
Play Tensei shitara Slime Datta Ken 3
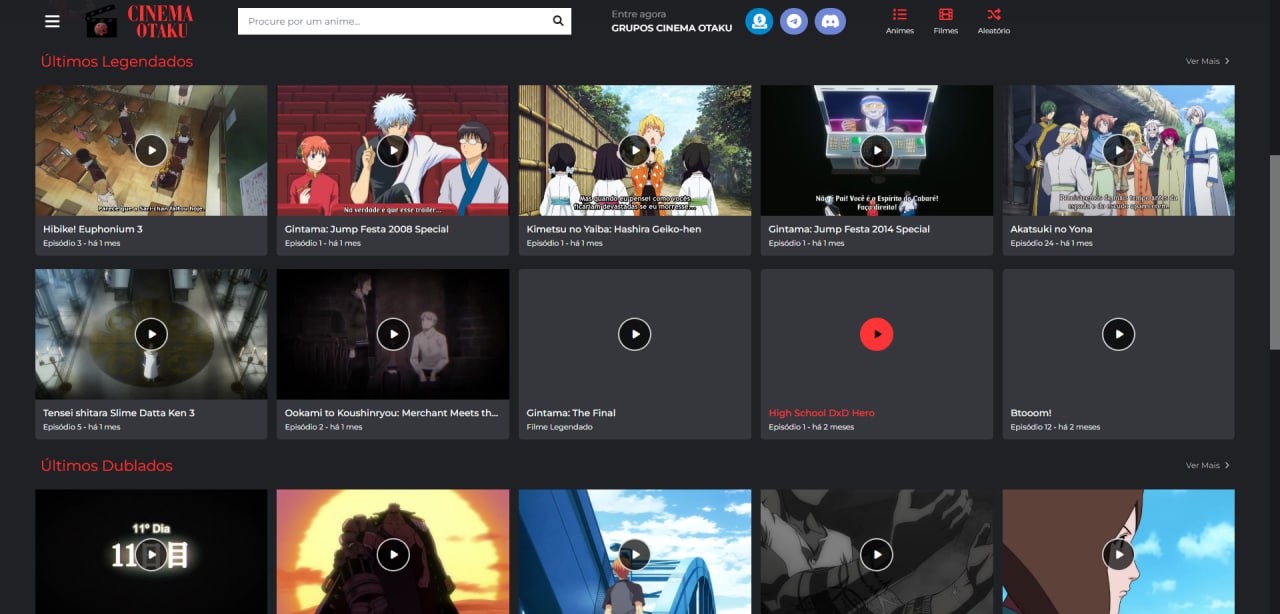151,334
